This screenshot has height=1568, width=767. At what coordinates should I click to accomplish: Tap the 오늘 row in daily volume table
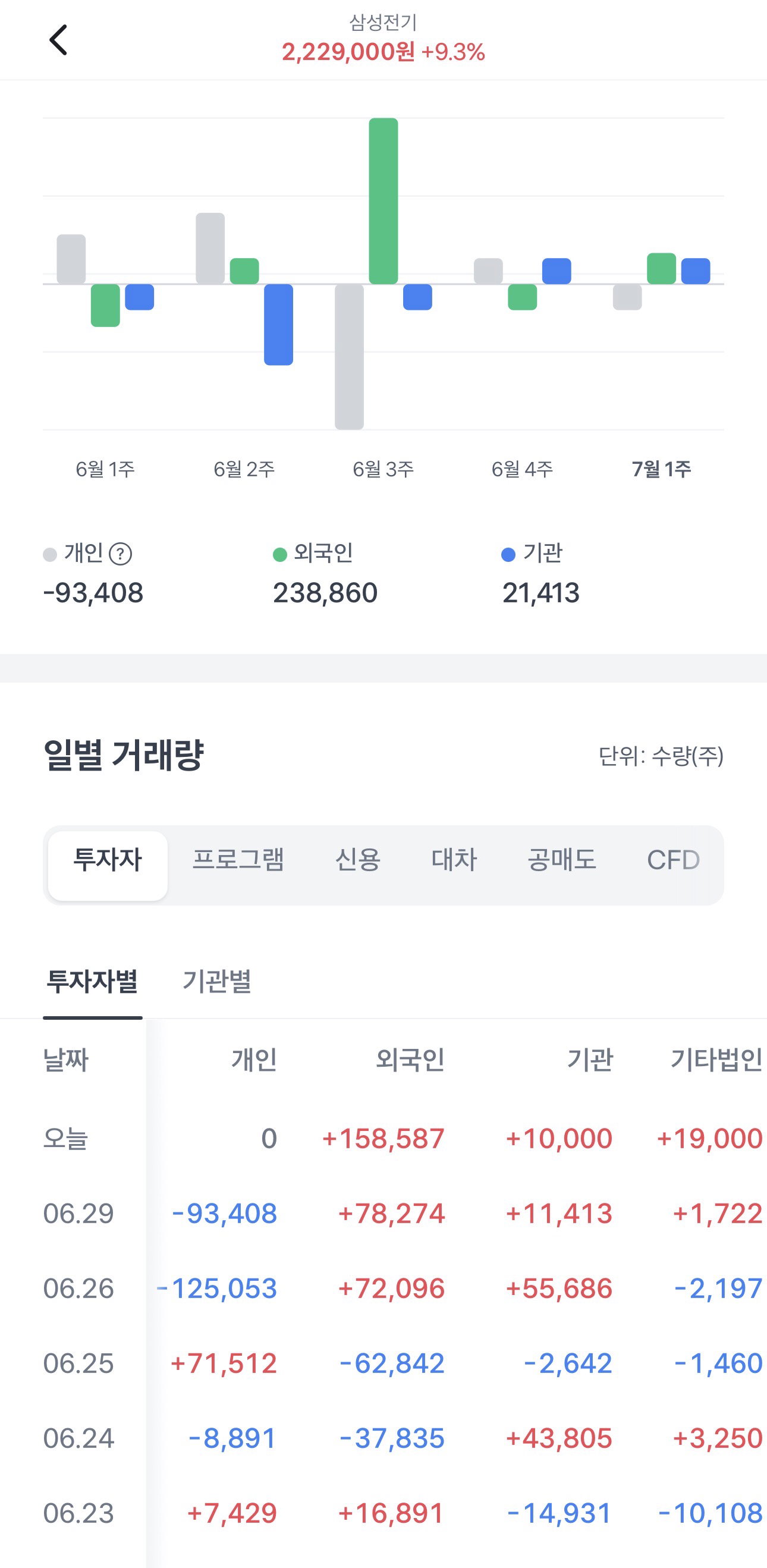coord(383,1138)
